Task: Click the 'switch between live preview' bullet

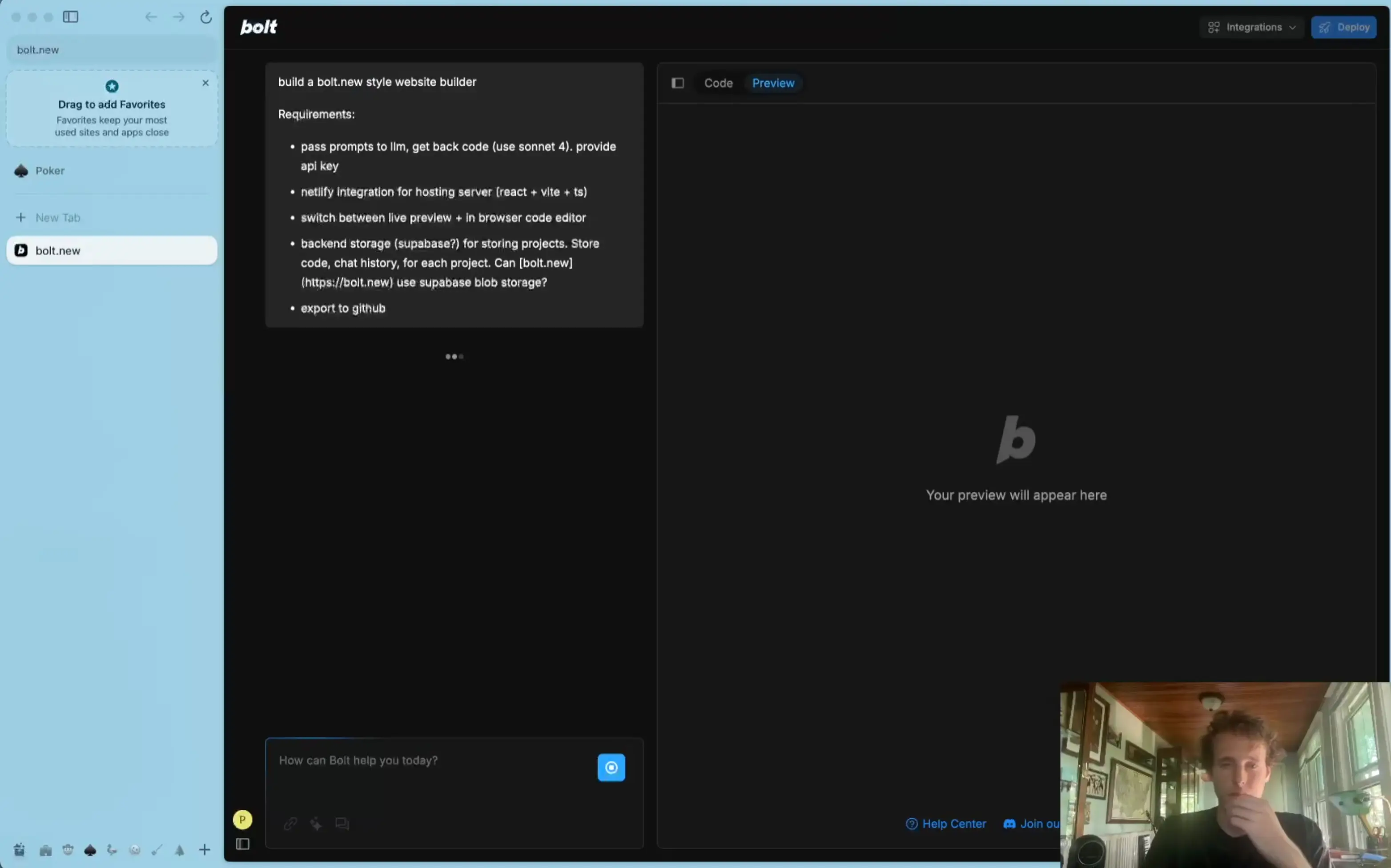Action: point(443,217)
